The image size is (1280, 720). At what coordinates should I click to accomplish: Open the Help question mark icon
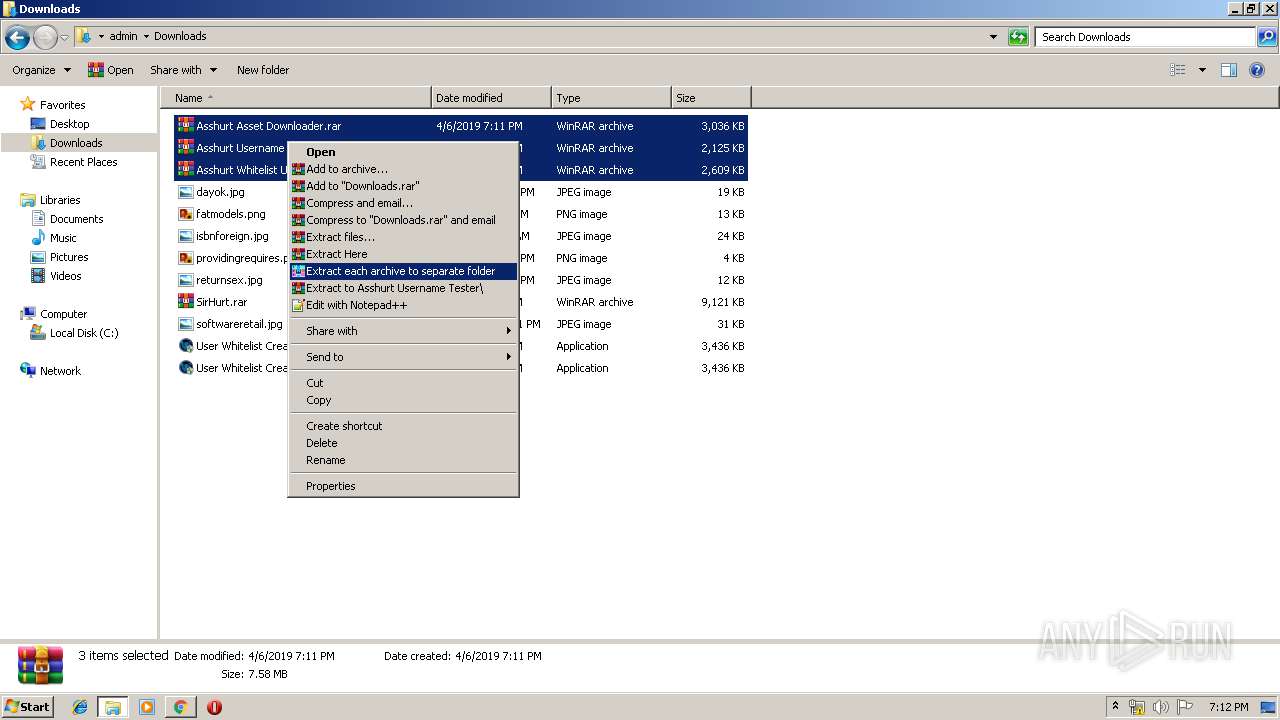pyautogui.click(x=1257, y=70)
